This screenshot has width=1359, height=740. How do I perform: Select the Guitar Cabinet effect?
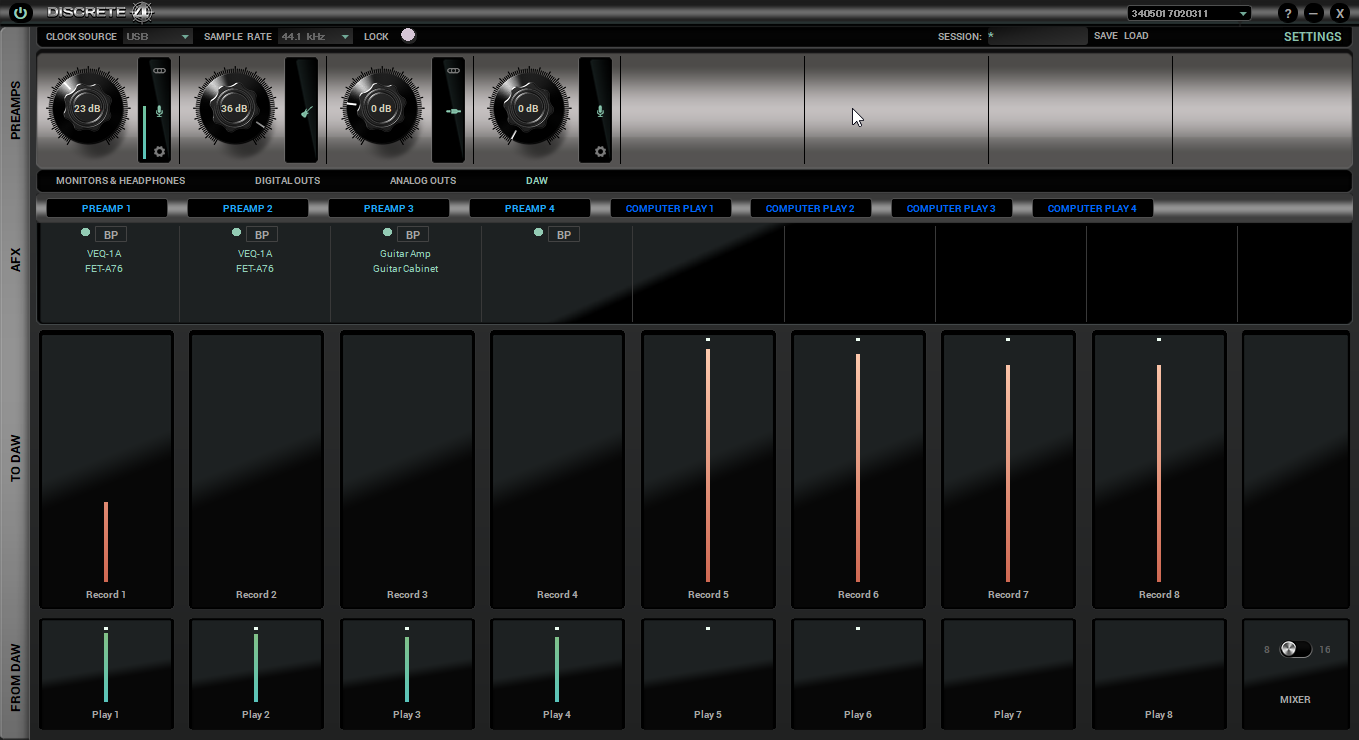406,269
